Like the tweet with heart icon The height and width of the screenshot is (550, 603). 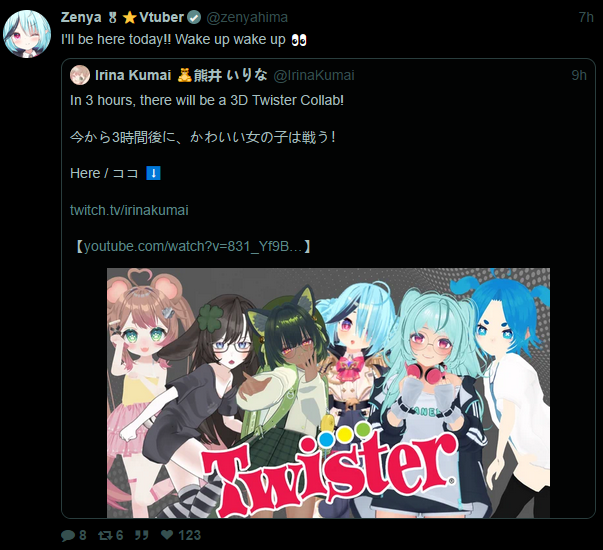pyautogui.click(x=167, y=535)
